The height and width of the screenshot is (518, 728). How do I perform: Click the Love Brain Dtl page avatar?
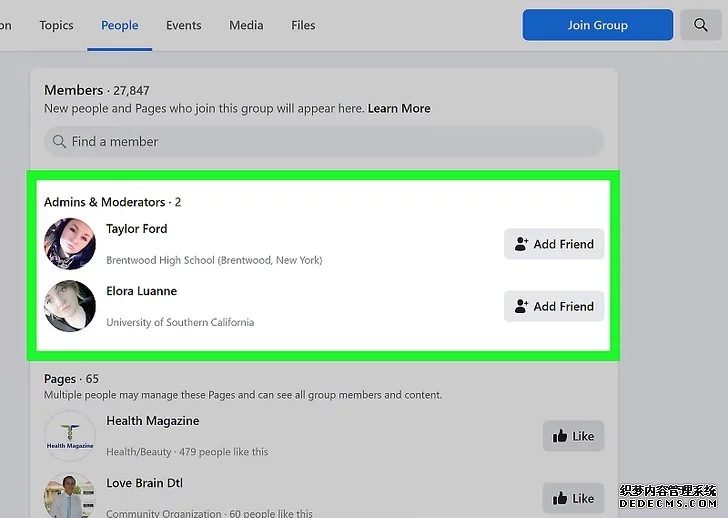click(x=70, y=496)
